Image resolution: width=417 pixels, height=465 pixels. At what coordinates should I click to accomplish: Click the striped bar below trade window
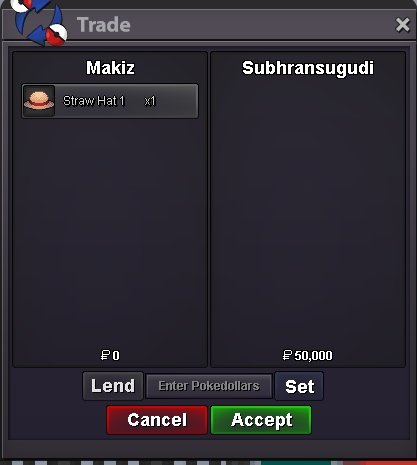point(208,463)
